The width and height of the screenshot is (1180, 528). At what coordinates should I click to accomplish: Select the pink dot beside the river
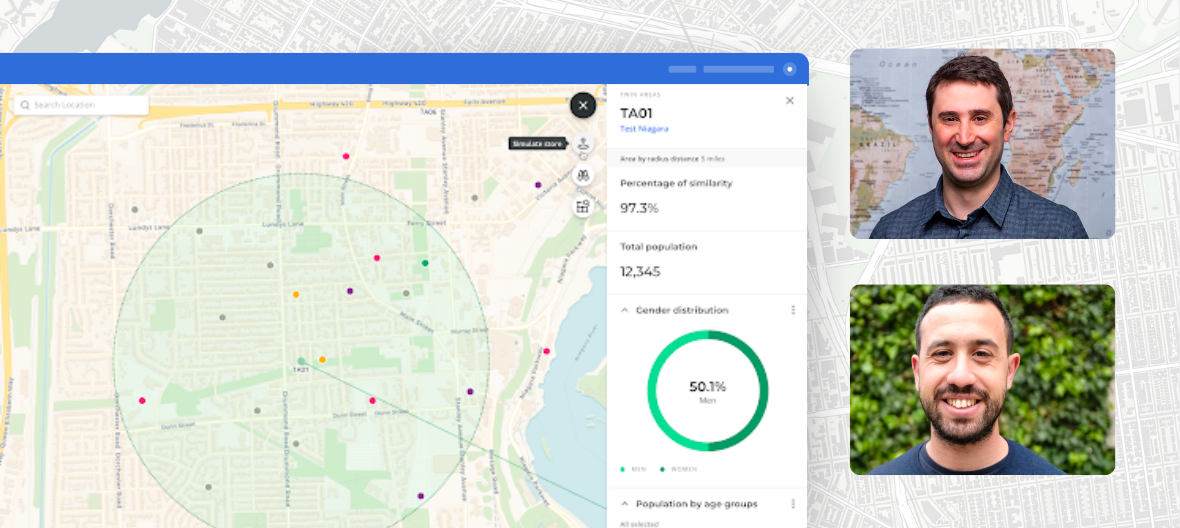tap(546, 351)
